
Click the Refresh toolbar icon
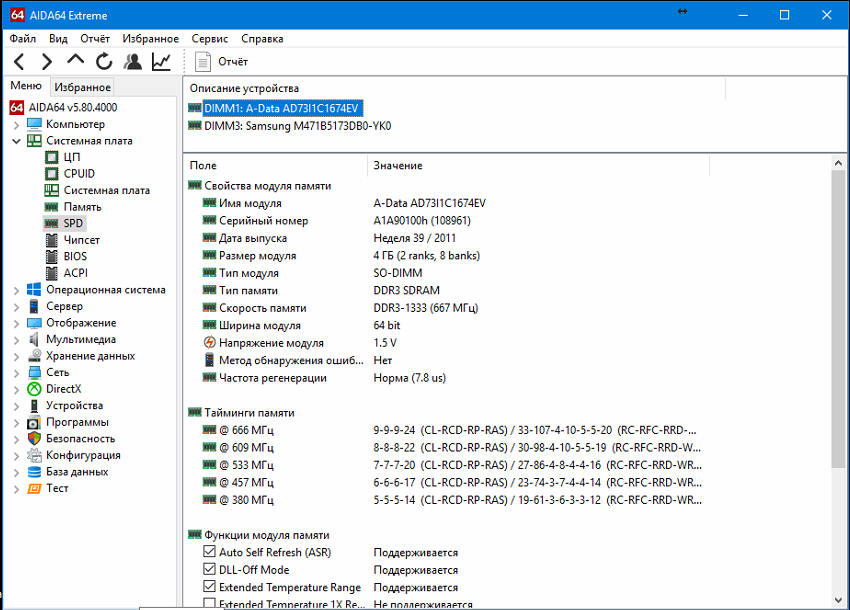tap(104, 62)
